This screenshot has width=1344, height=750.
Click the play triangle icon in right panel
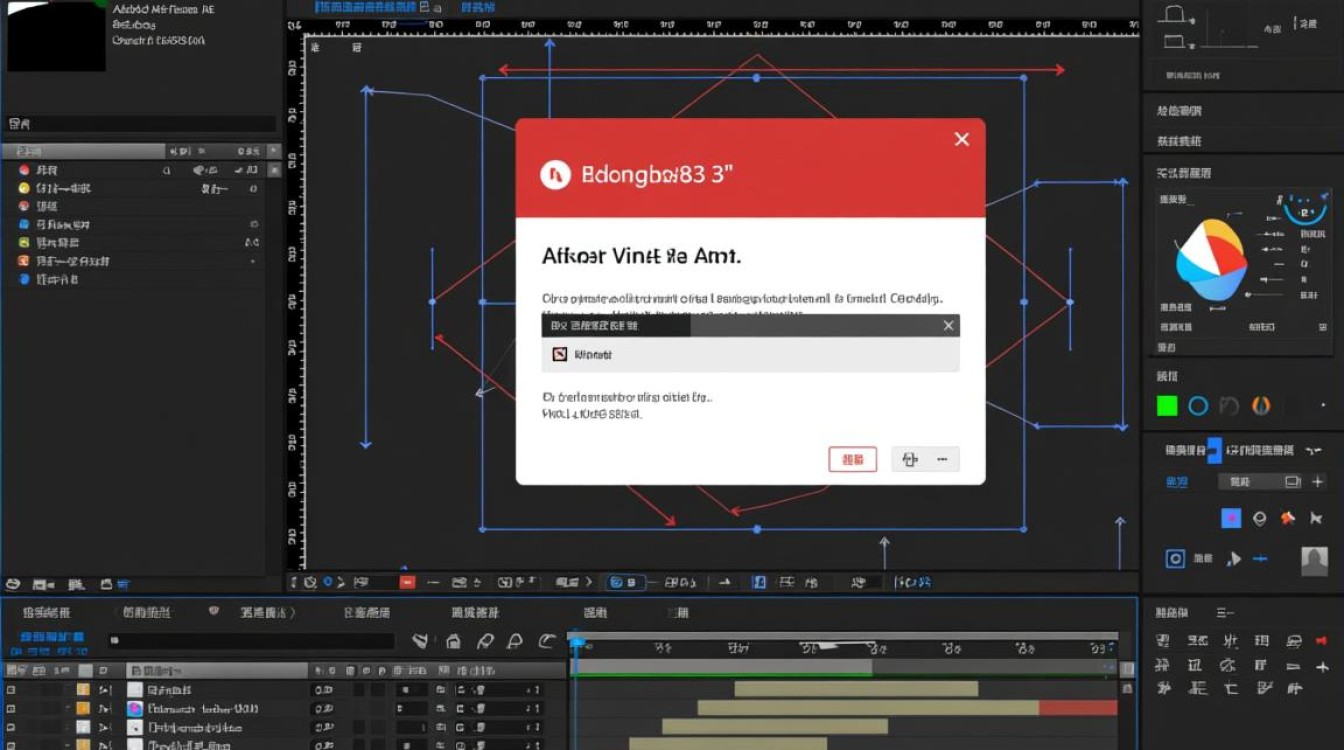click(x=1234, y=559)
